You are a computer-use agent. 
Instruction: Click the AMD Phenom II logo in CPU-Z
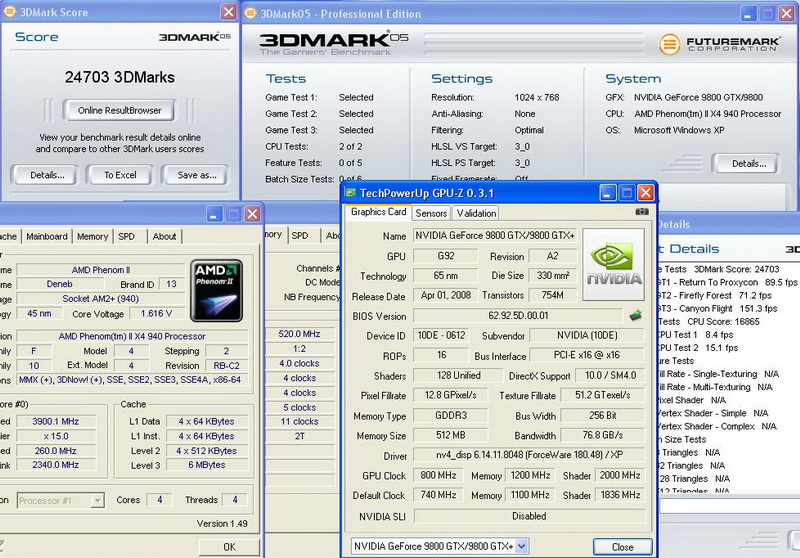[x=216, y=290]
